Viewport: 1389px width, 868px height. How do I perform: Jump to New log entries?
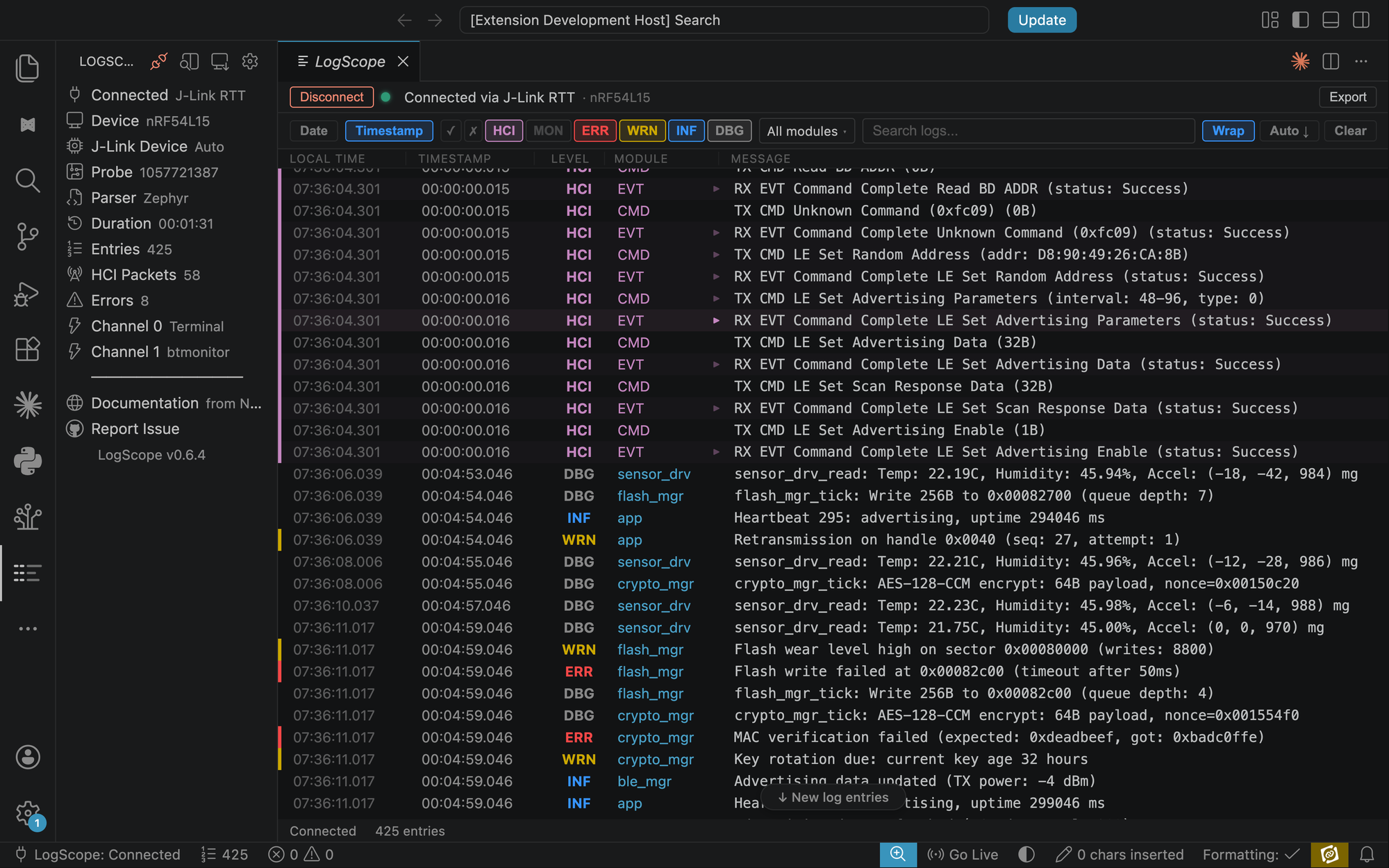point(833,797)
